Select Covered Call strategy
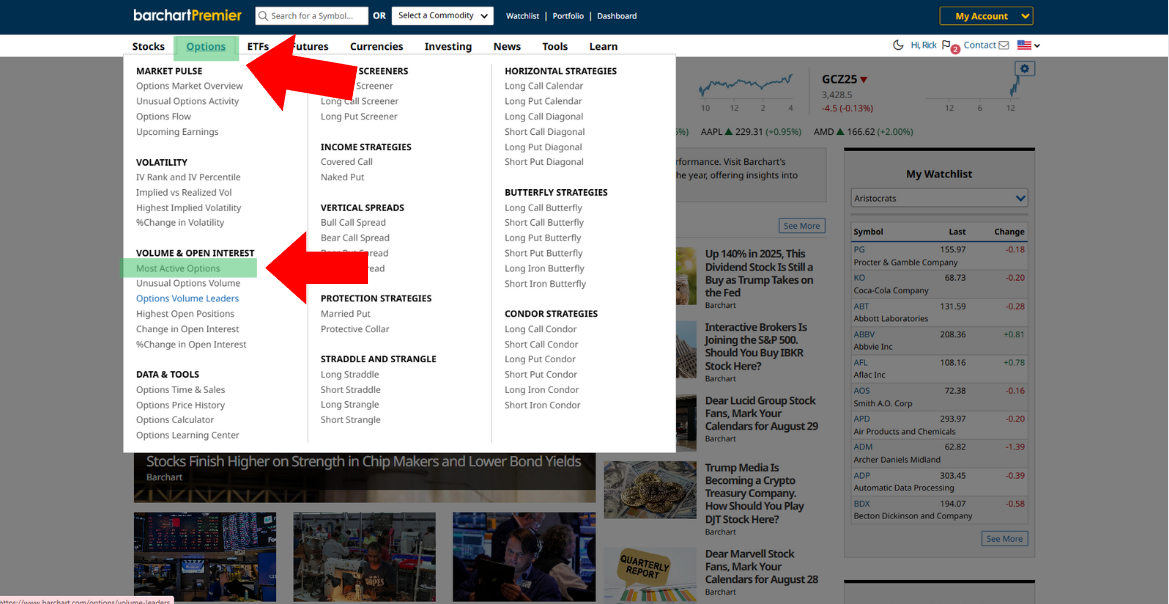This screenshot has width=1169, height=604. point(347,162)
